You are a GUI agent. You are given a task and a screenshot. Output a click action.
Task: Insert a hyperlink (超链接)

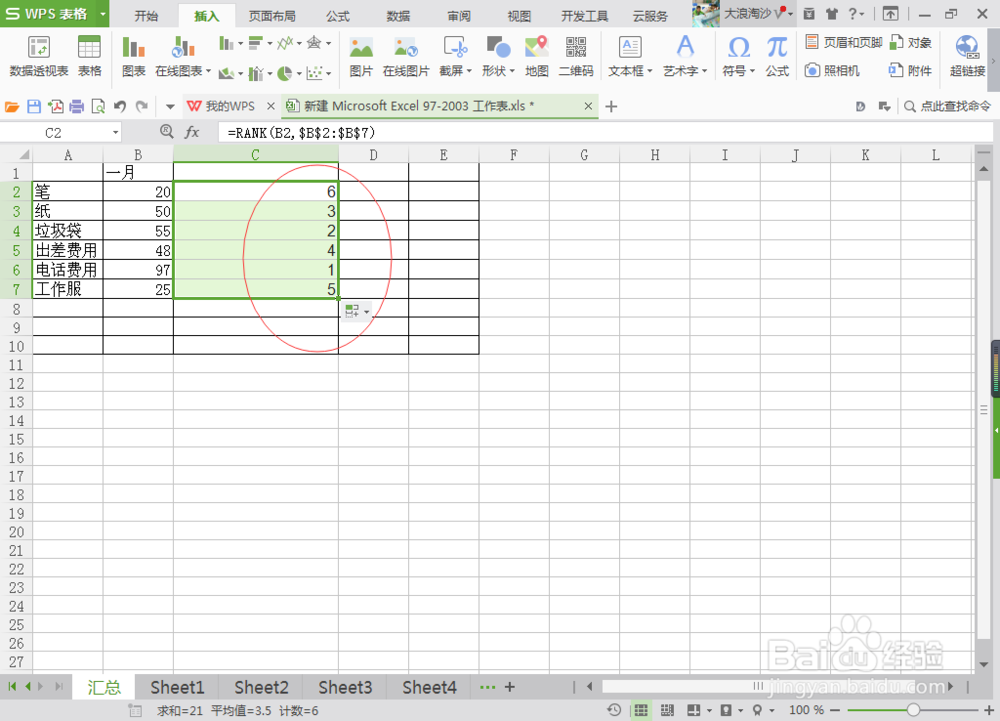pyautogui.click(x=967, y=57)
